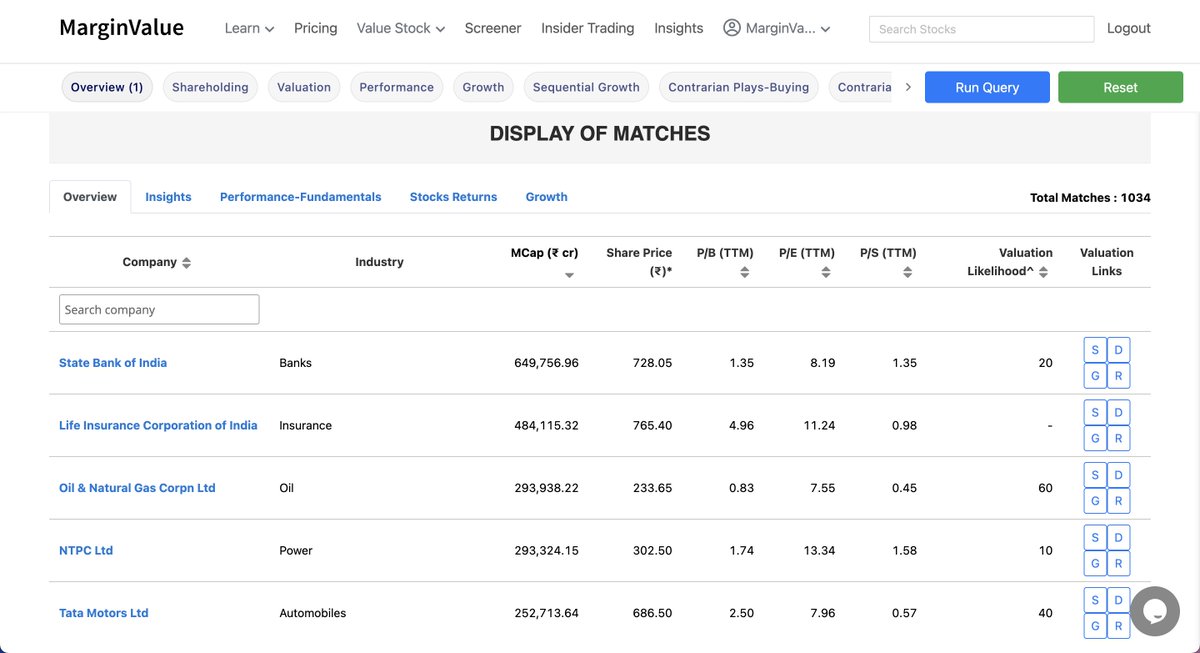Focus the Search Stocks field
Viewport: 1200px width, 653px height.
tap(982, 29)
